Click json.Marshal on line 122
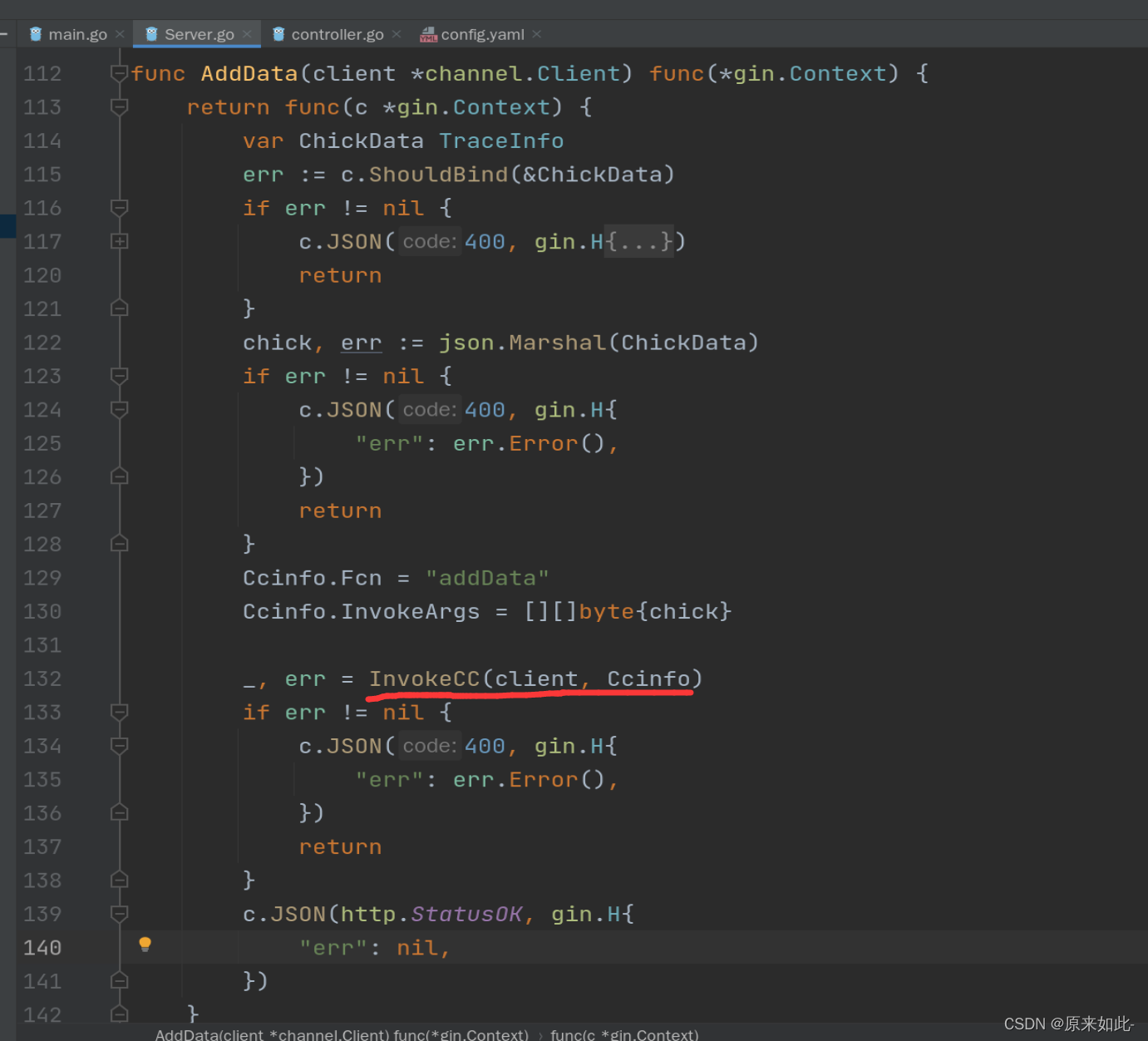 (x=523, y=343)
